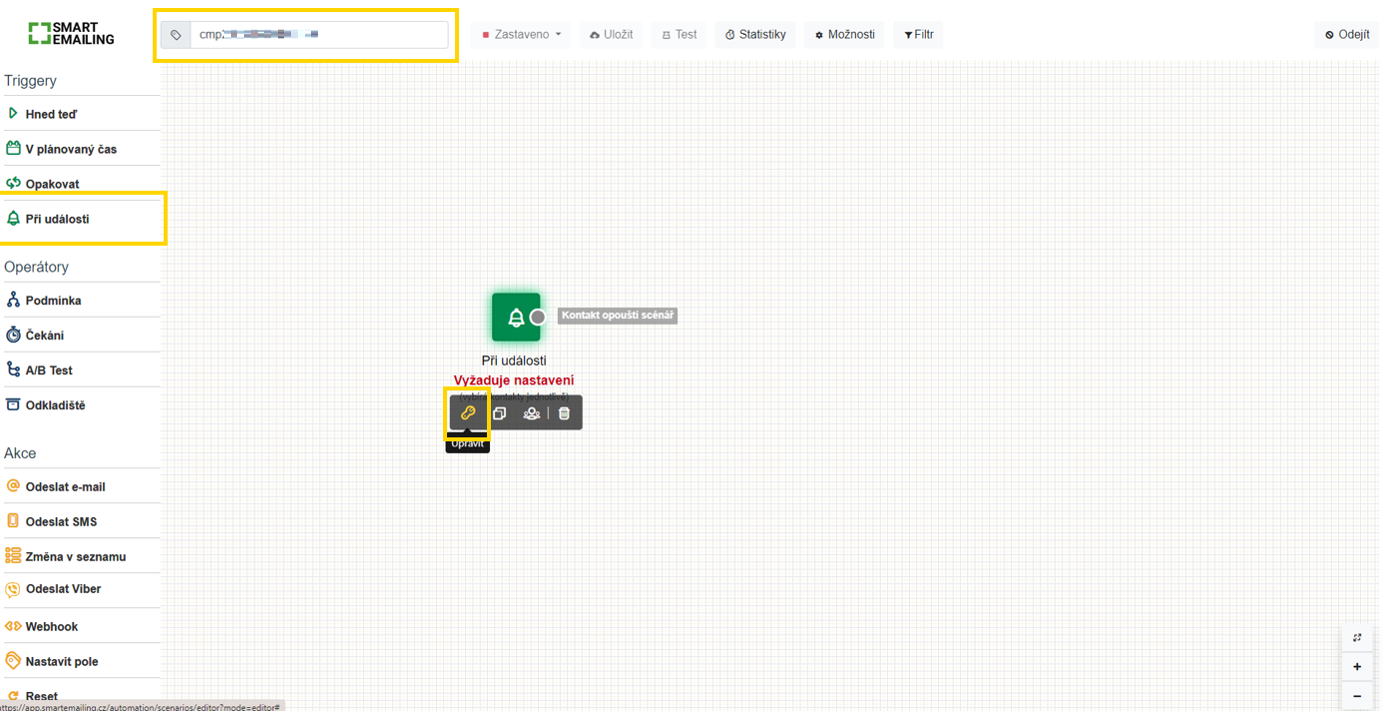This screenshot has height=715, width=1383.
Task: Open Statistiky statistics
Action: [755, 35]
